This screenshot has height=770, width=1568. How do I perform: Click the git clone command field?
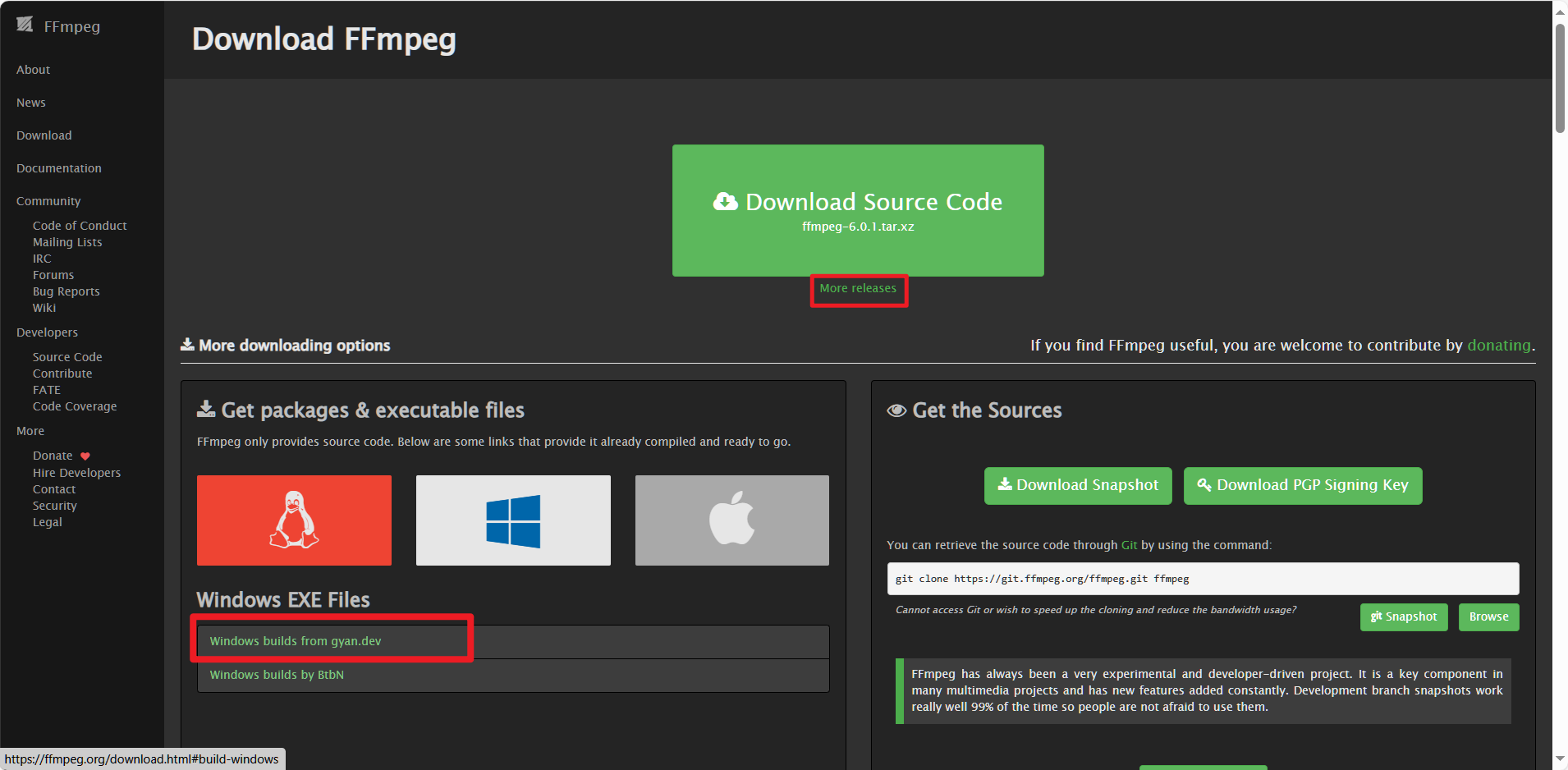[x=1203, y=579]
